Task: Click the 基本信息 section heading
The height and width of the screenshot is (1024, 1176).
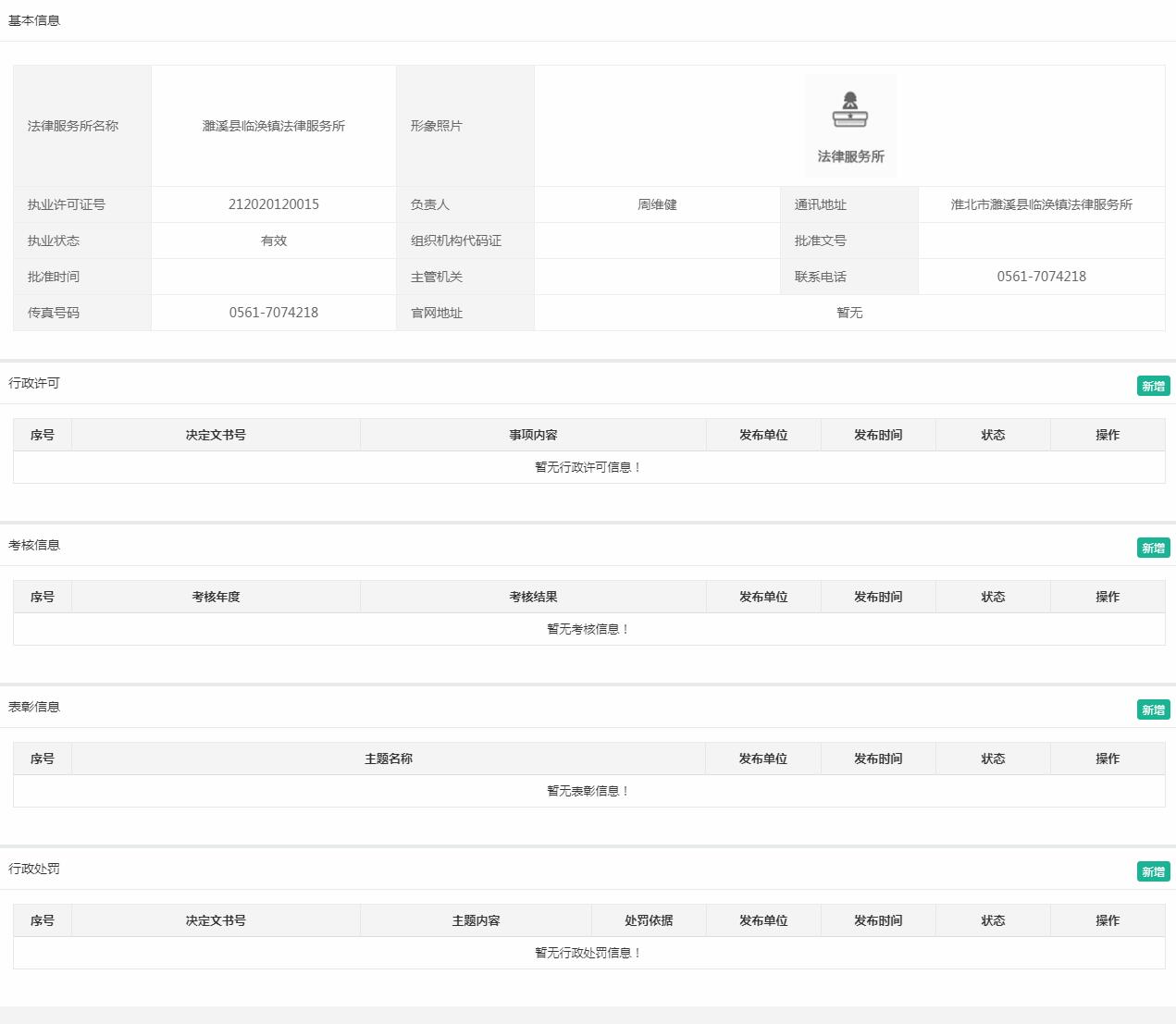Action: (34, 20)
